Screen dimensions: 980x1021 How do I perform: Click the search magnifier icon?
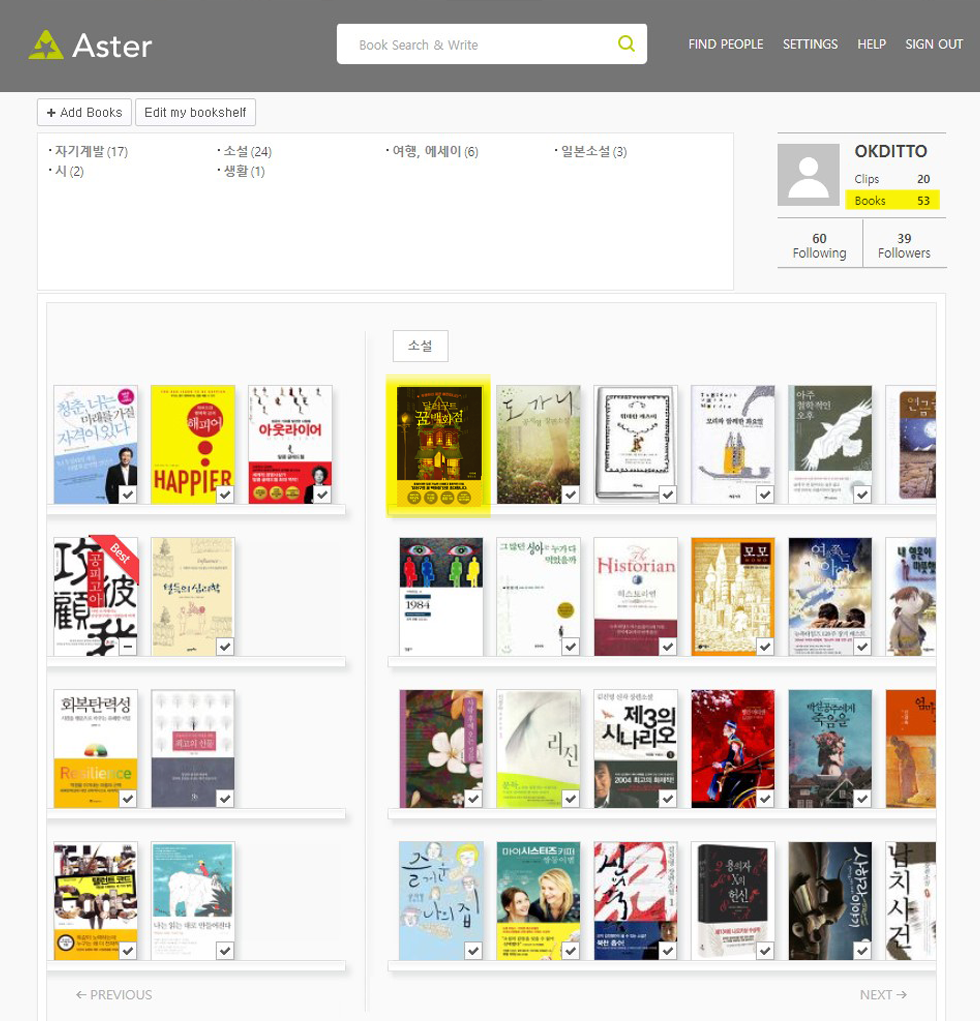626,44
